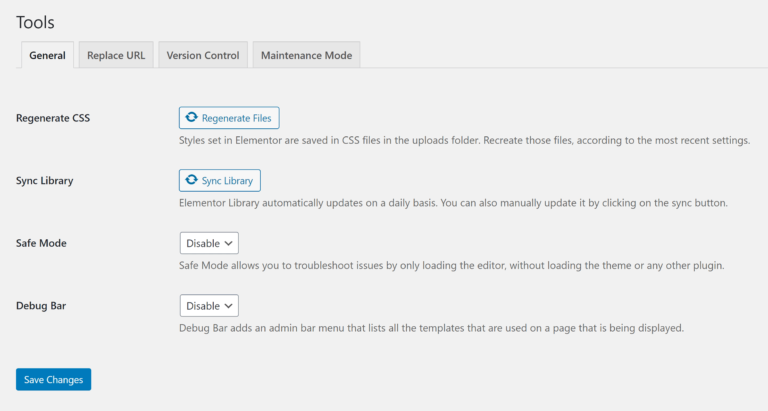The height and width of the screenshot is (411, 768).
Task: Click the Safe Mode description text
Action: pyautogui.click(x=451, y=266)
